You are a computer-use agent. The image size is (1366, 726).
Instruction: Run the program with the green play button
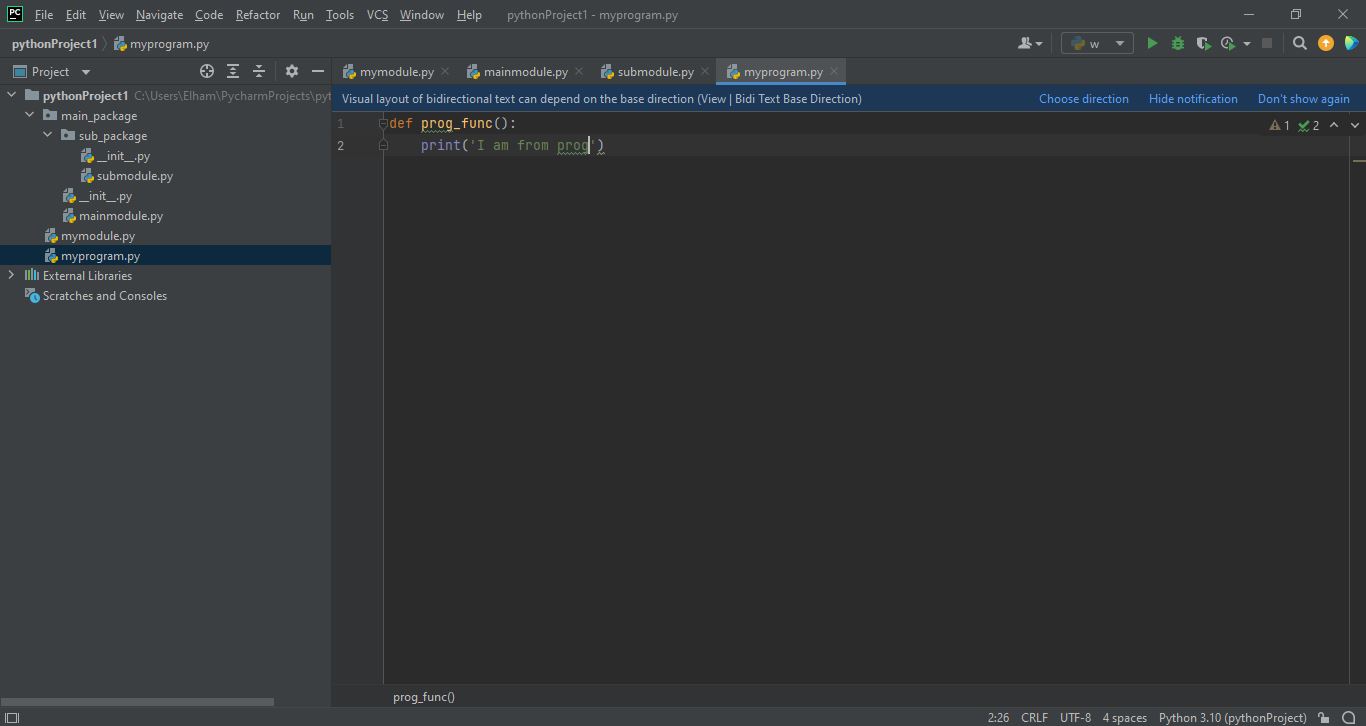pos(1152,43)
